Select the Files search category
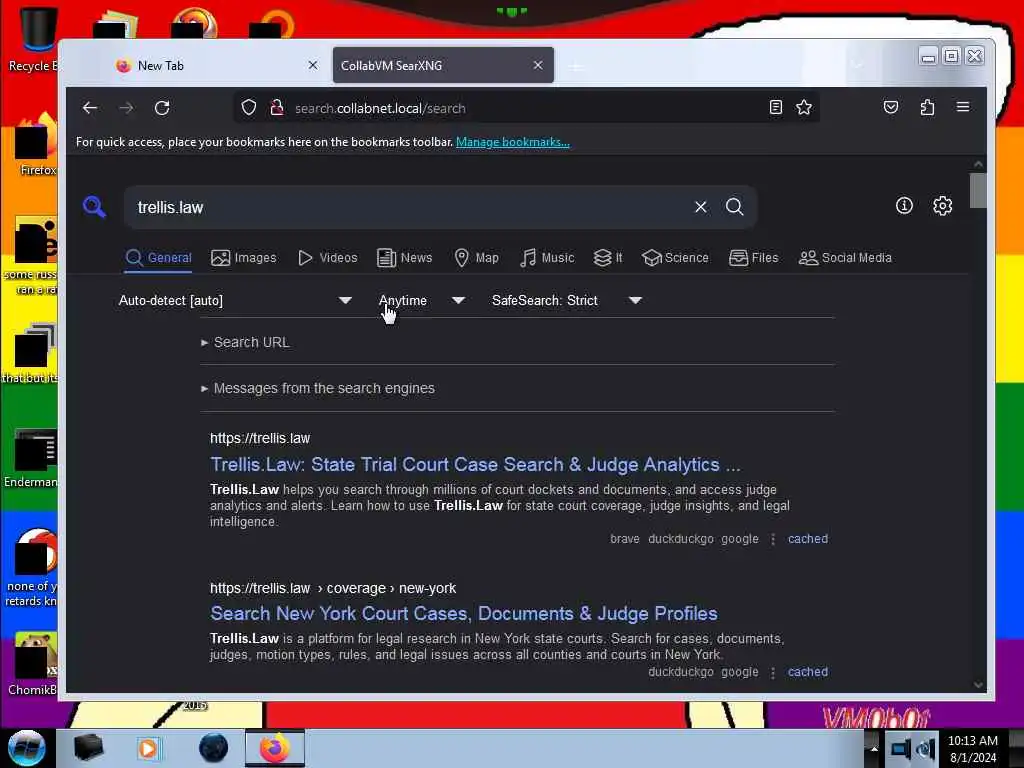This screenshot has width=1024, height=768. tap(754, 258)
